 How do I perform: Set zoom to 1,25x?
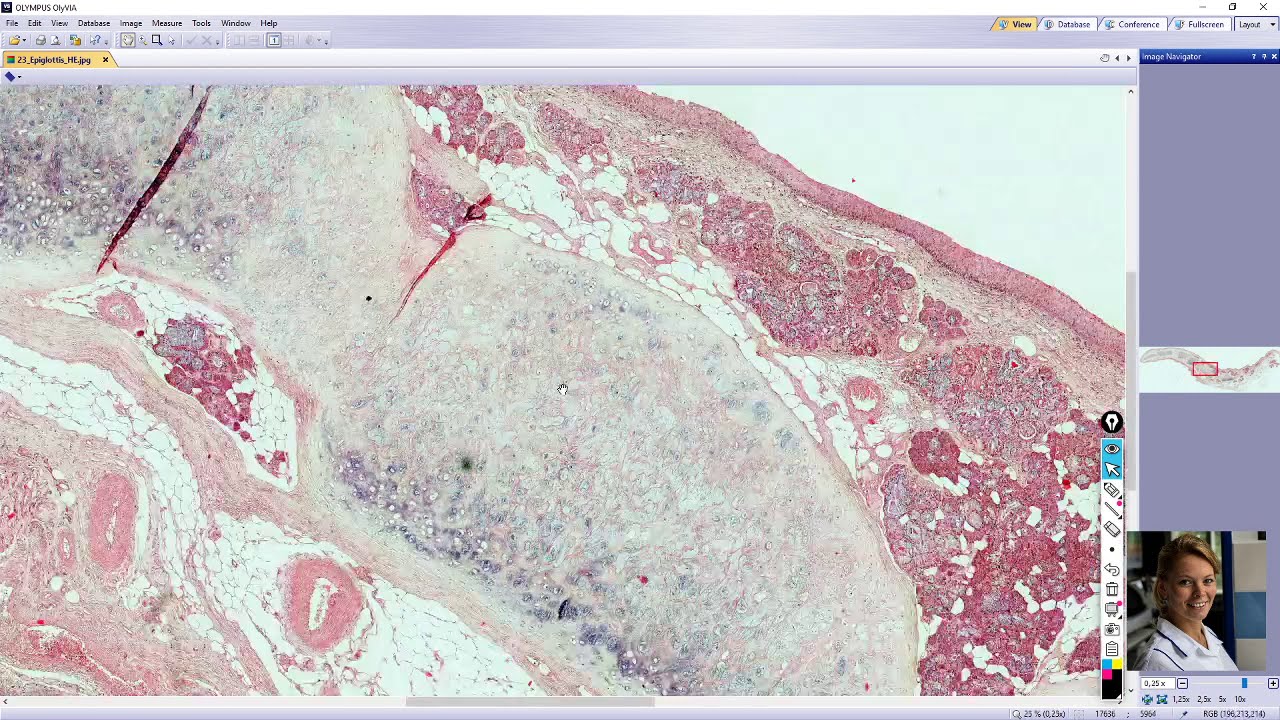pos(1180,699)
